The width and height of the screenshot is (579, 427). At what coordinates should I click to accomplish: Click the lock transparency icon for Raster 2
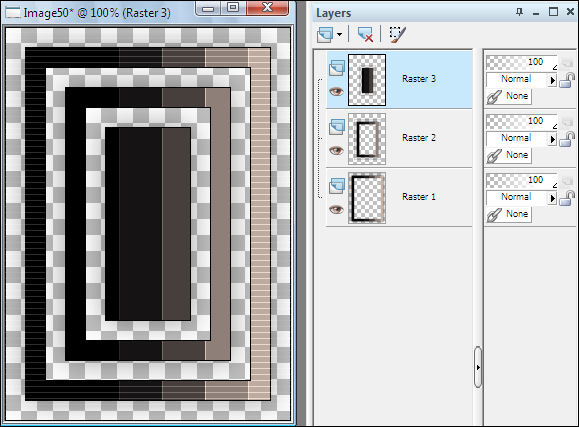tap(567, 139)
